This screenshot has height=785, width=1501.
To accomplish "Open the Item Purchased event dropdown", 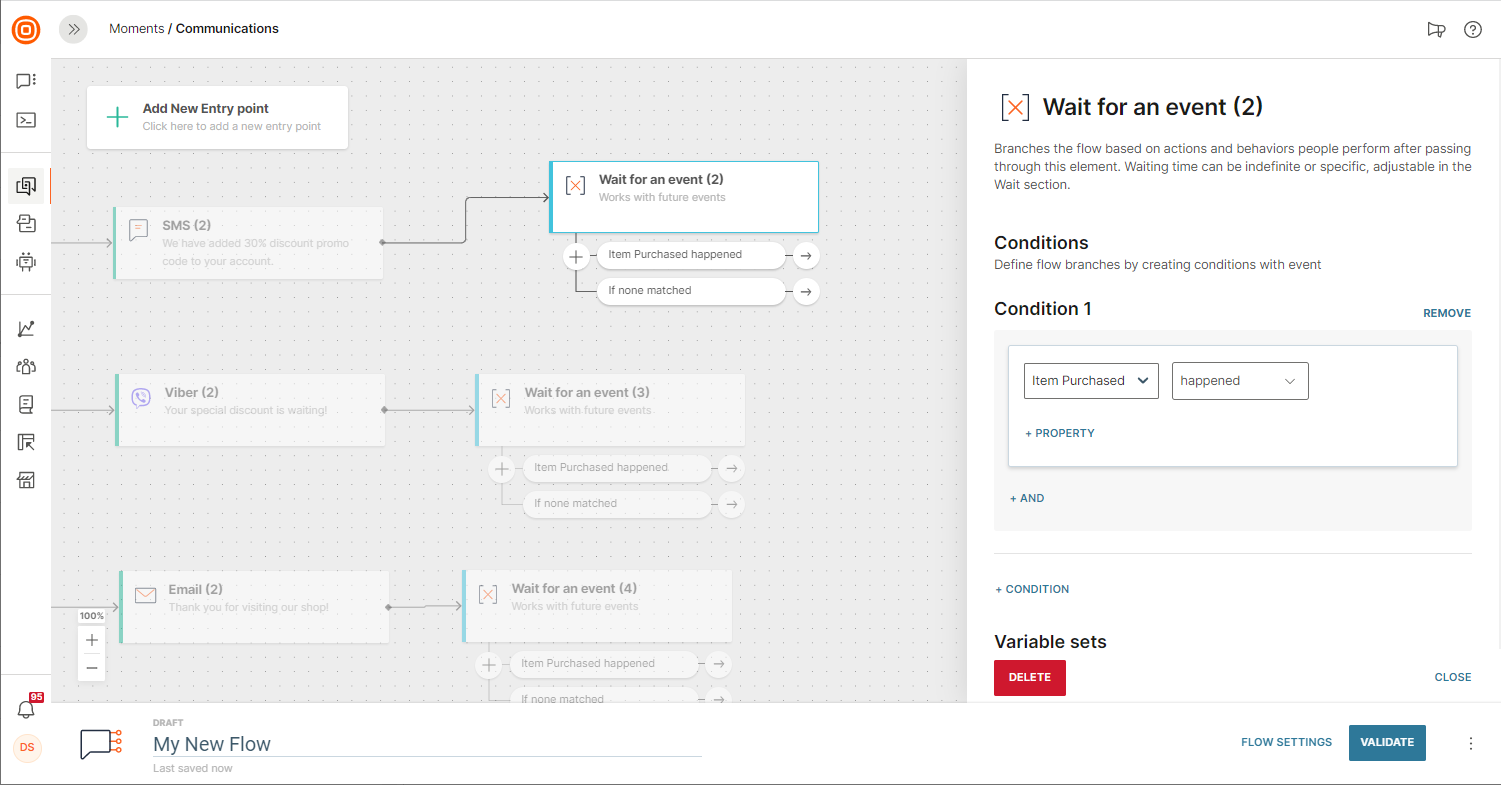I will click(x=1091, y=381).
